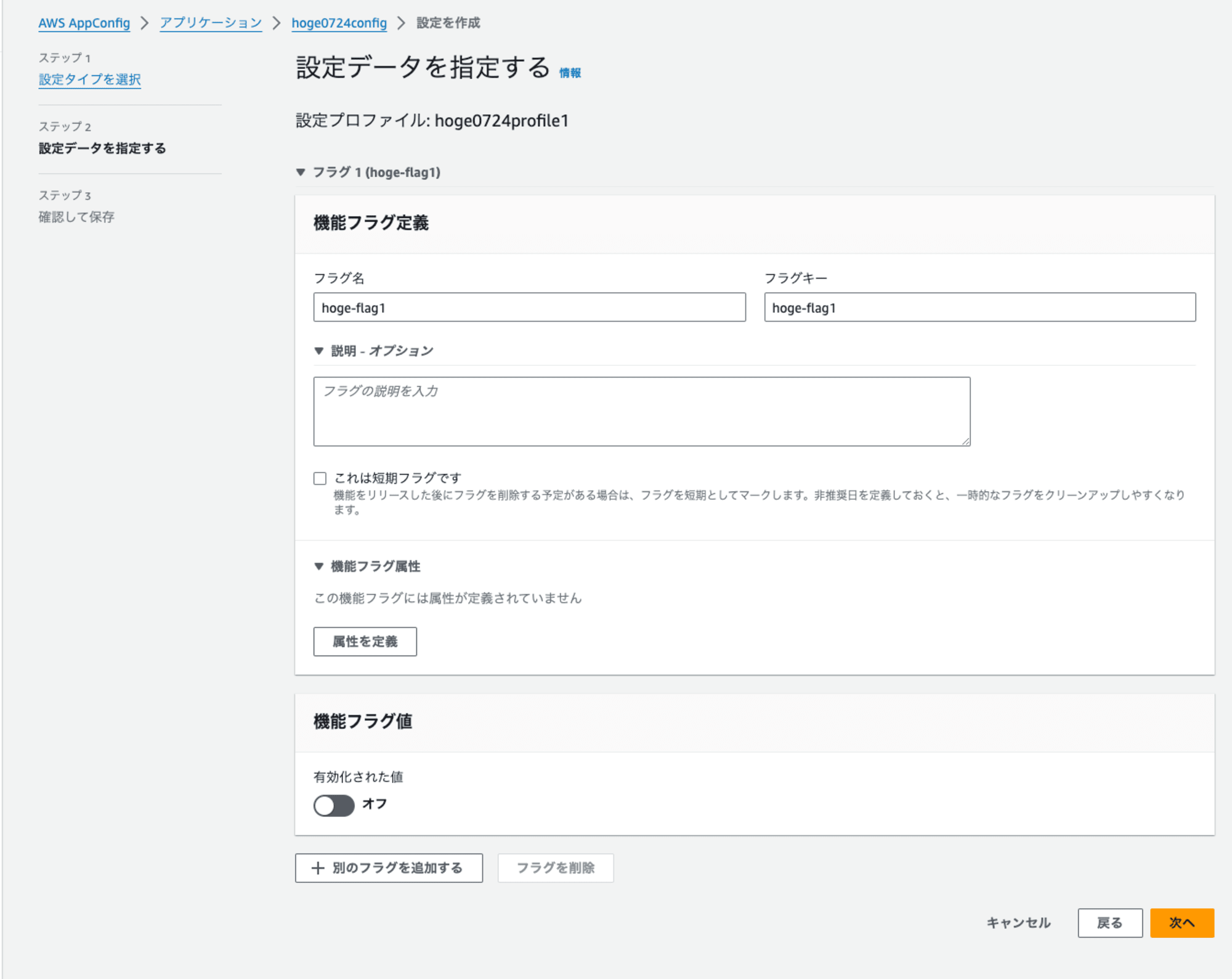1232x979 pixels.
Task: Click the 機能フラグ定義 panel heading
Action: pos(371,223)
